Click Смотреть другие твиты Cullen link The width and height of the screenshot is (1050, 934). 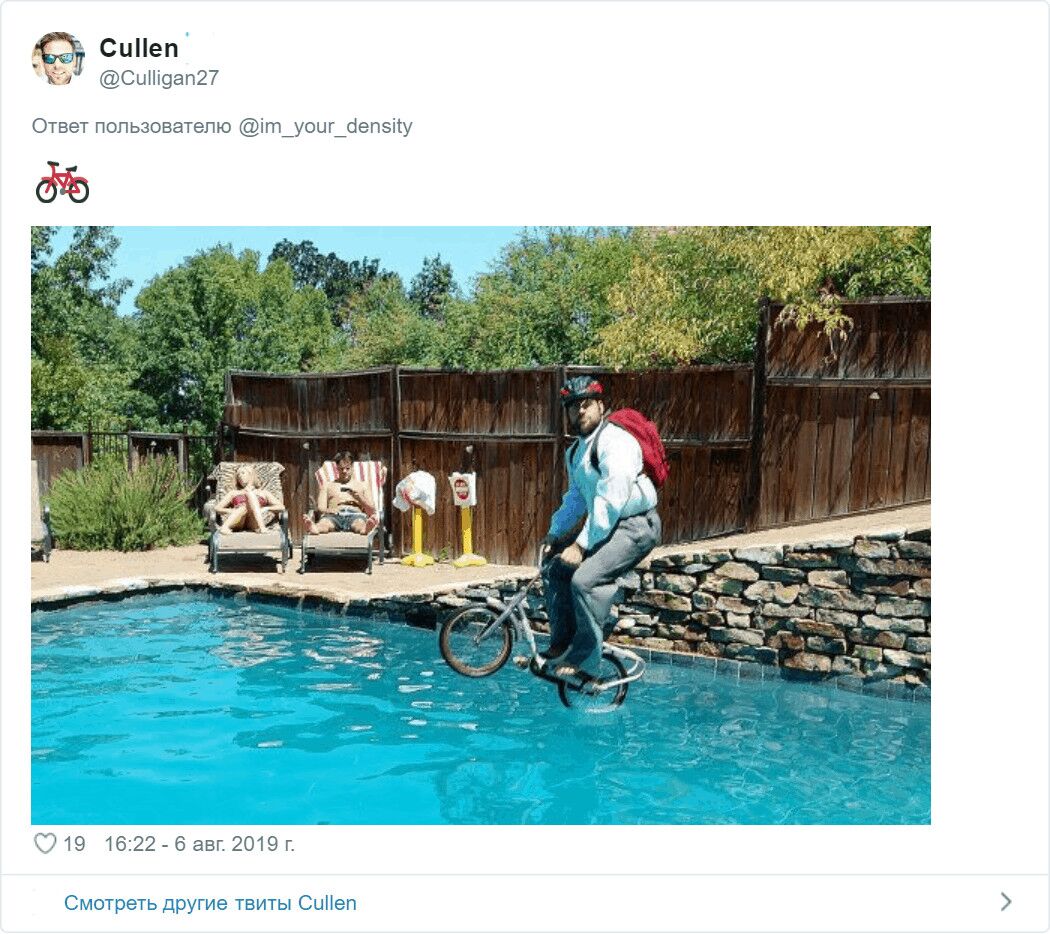[210, 903]
